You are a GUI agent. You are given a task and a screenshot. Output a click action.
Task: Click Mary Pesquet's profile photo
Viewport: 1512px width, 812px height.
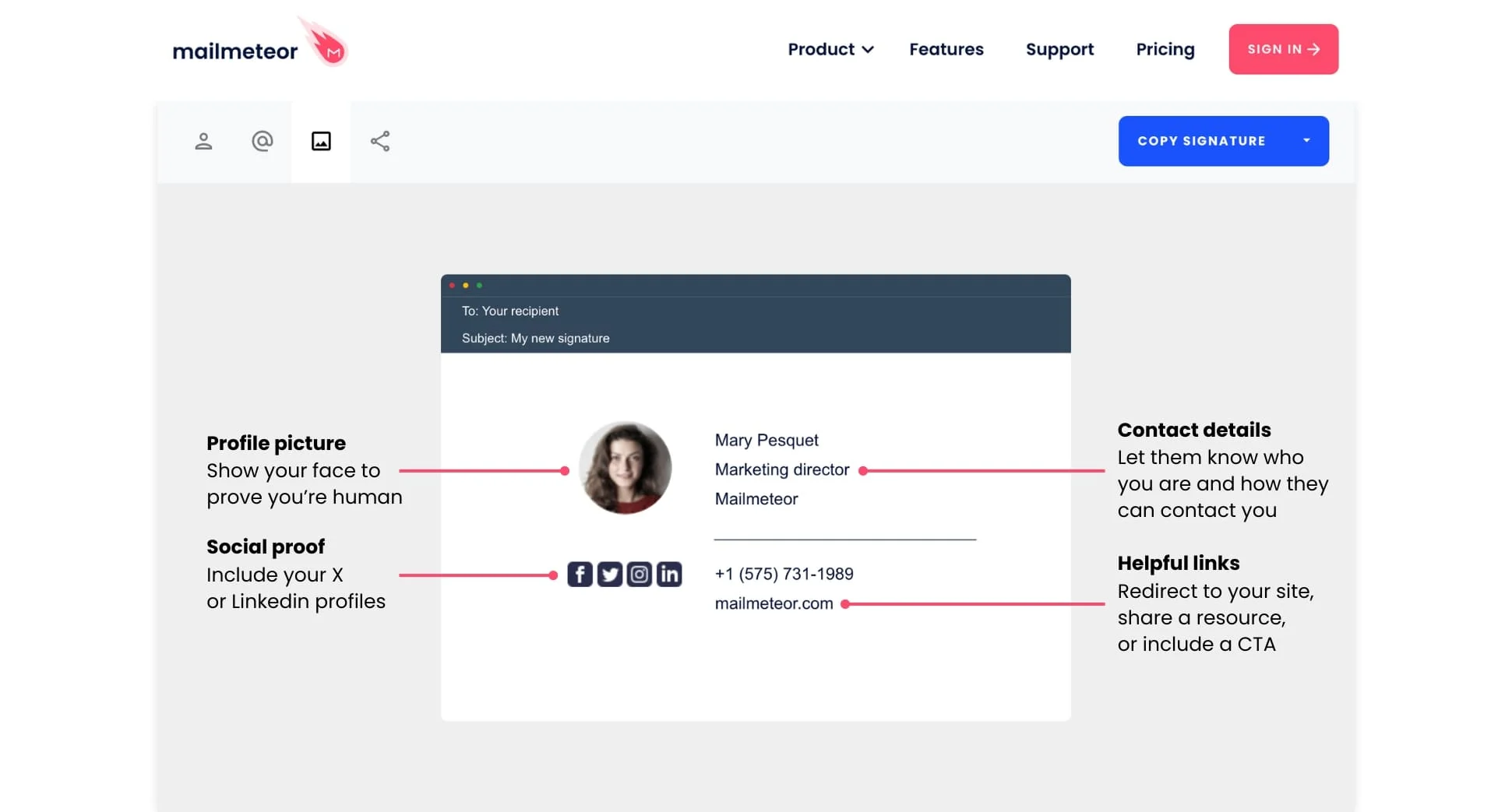pyautogui.click(x=626, y=468)
